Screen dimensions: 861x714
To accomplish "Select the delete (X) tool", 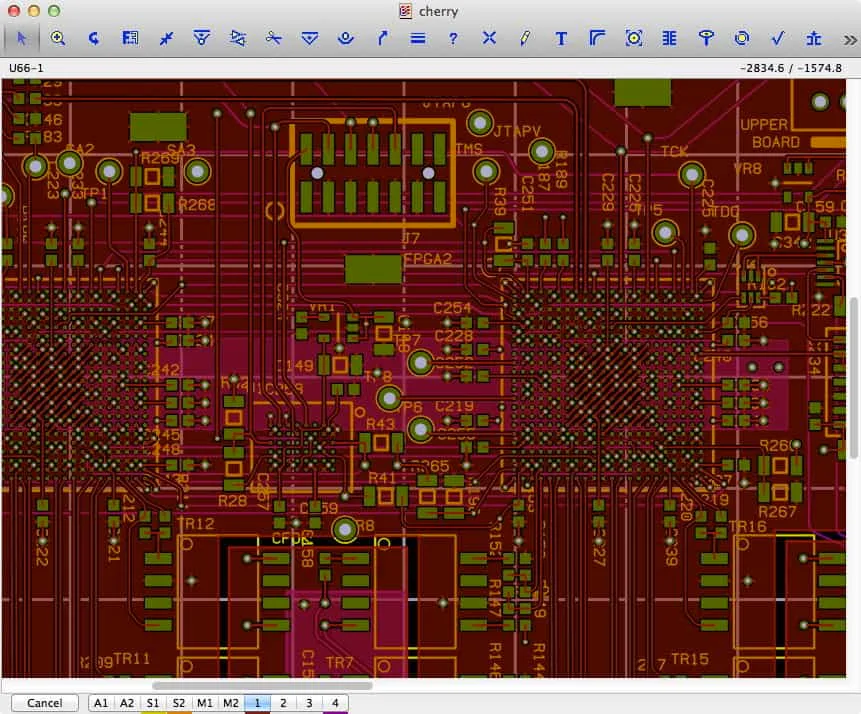I will coord(489,38).
